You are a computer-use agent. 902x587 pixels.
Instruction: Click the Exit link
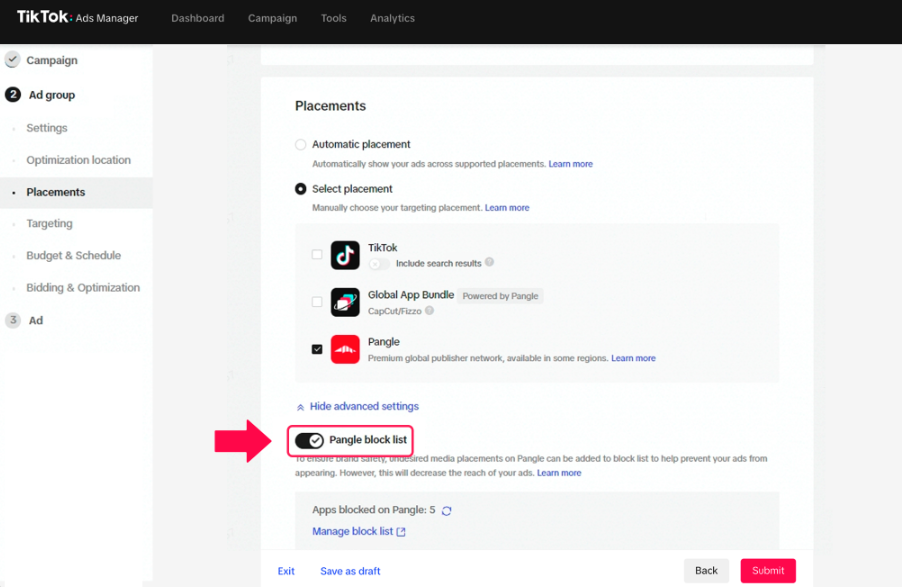[286, 571]
